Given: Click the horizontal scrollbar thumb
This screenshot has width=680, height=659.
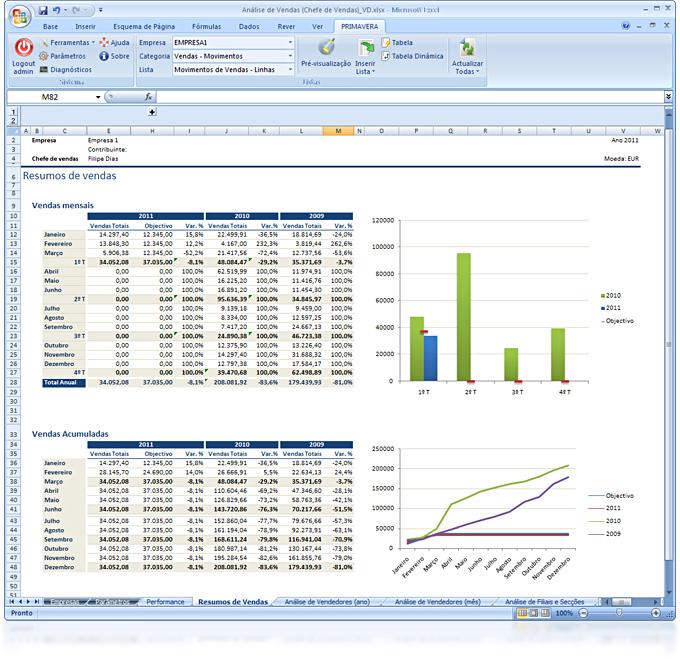Looking at the screenshot, I should tap(621, 602).
